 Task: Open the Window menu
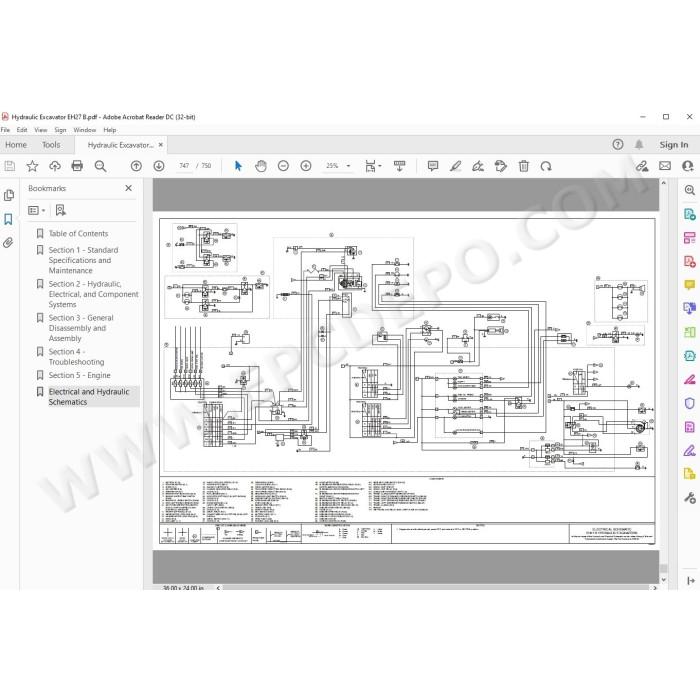[85, 130]
